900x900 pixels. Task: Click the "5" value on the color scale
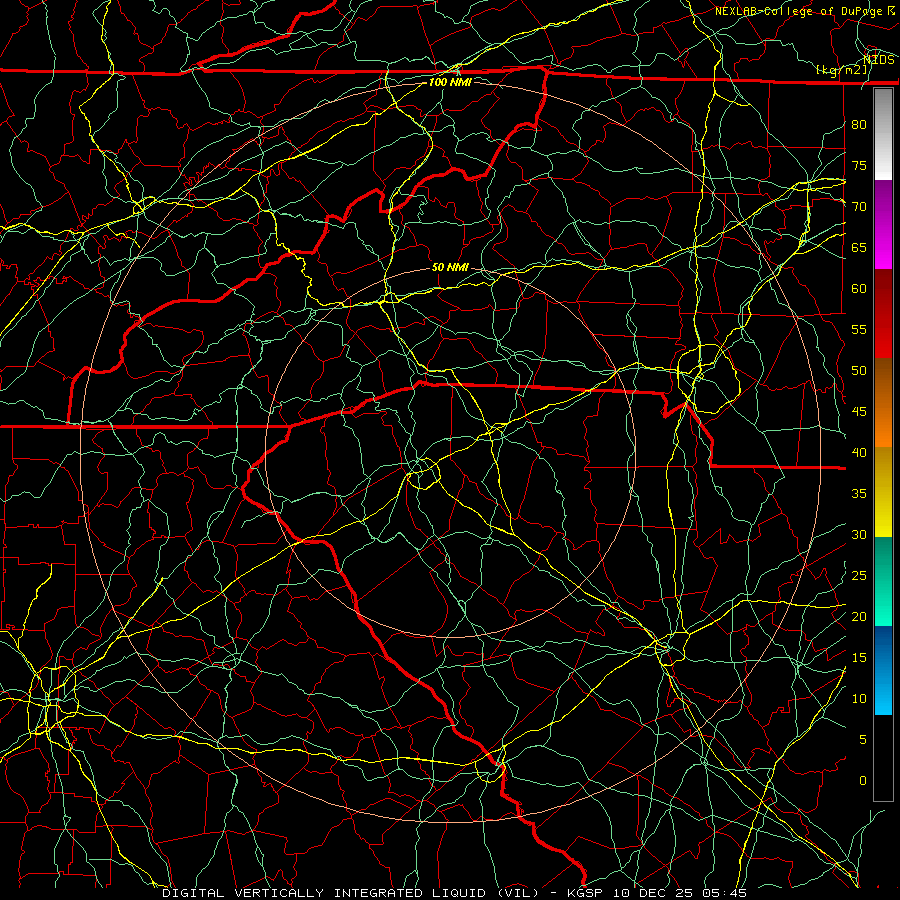click(863, 740)
